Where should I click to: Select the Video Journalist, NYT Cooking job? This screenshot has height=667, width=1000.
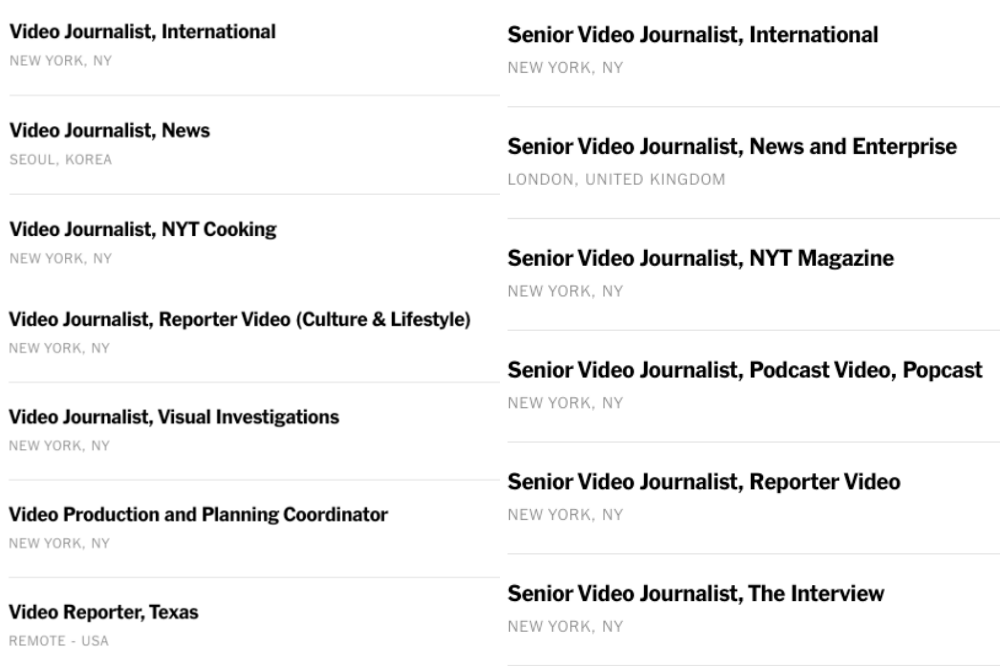tap(143, 230)
